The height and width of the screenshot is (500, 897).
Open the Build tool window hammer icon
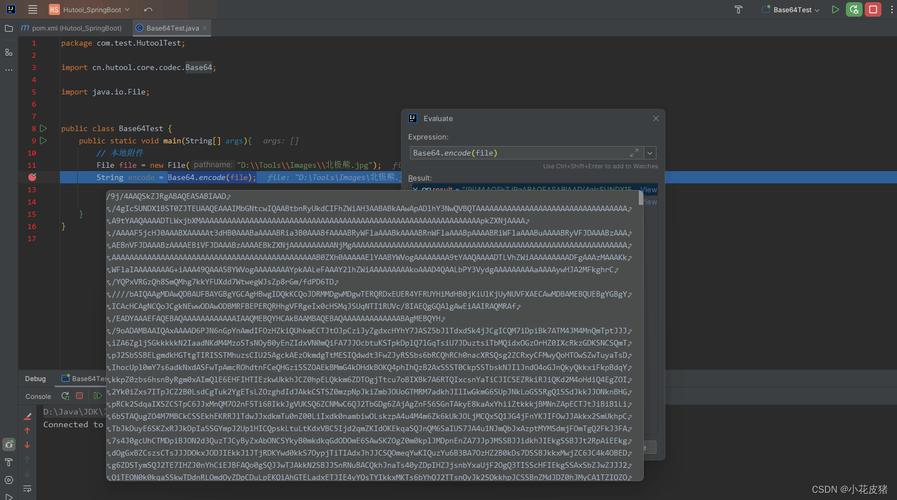pos(9,462)
